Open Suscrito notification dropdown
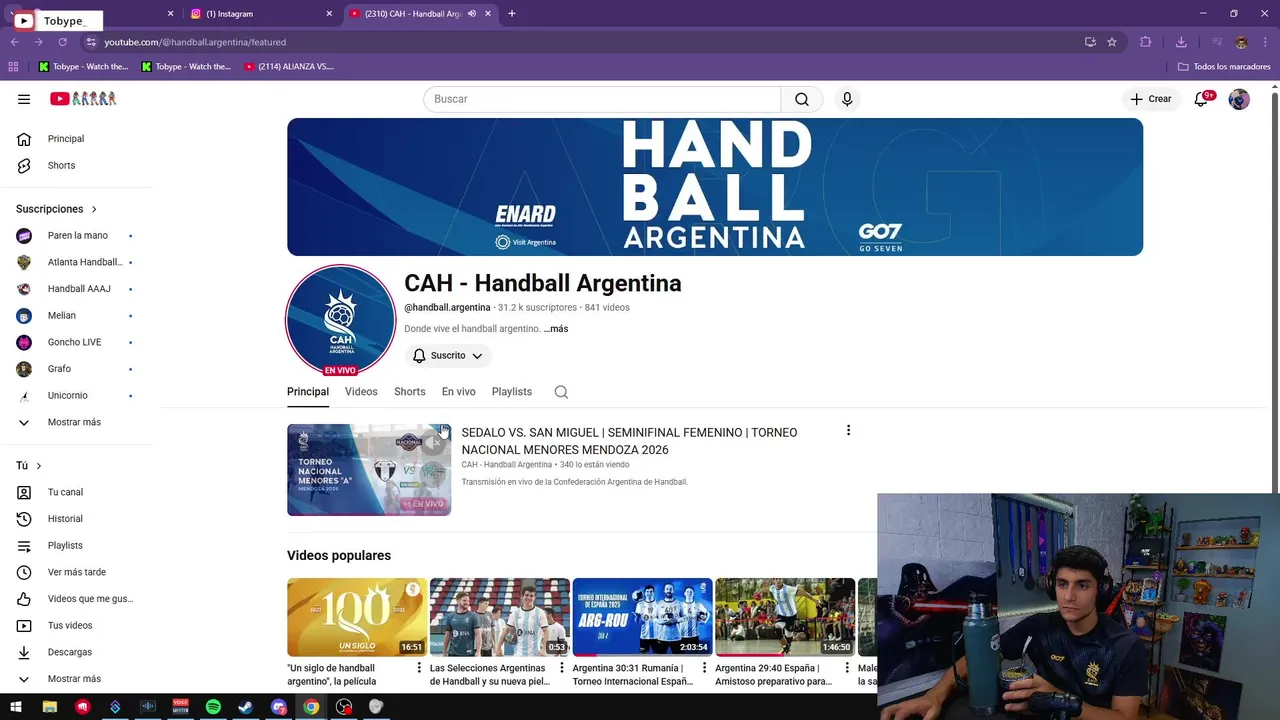The width and height of the screenshot is (1280, 720). (x=448, y=356)
